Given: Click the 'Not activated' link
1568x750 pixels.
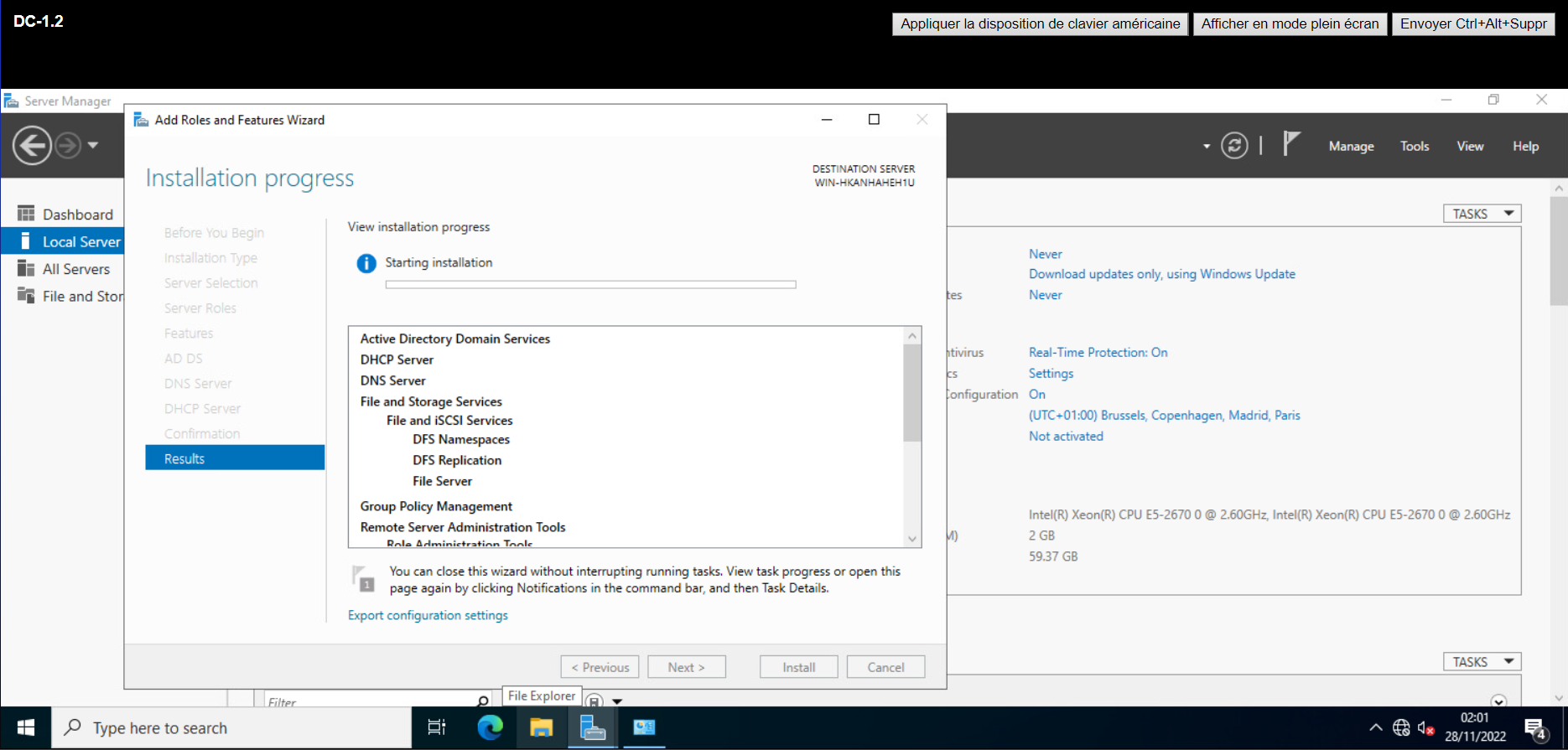Looking at the screenshot, I should point(1066,437).
